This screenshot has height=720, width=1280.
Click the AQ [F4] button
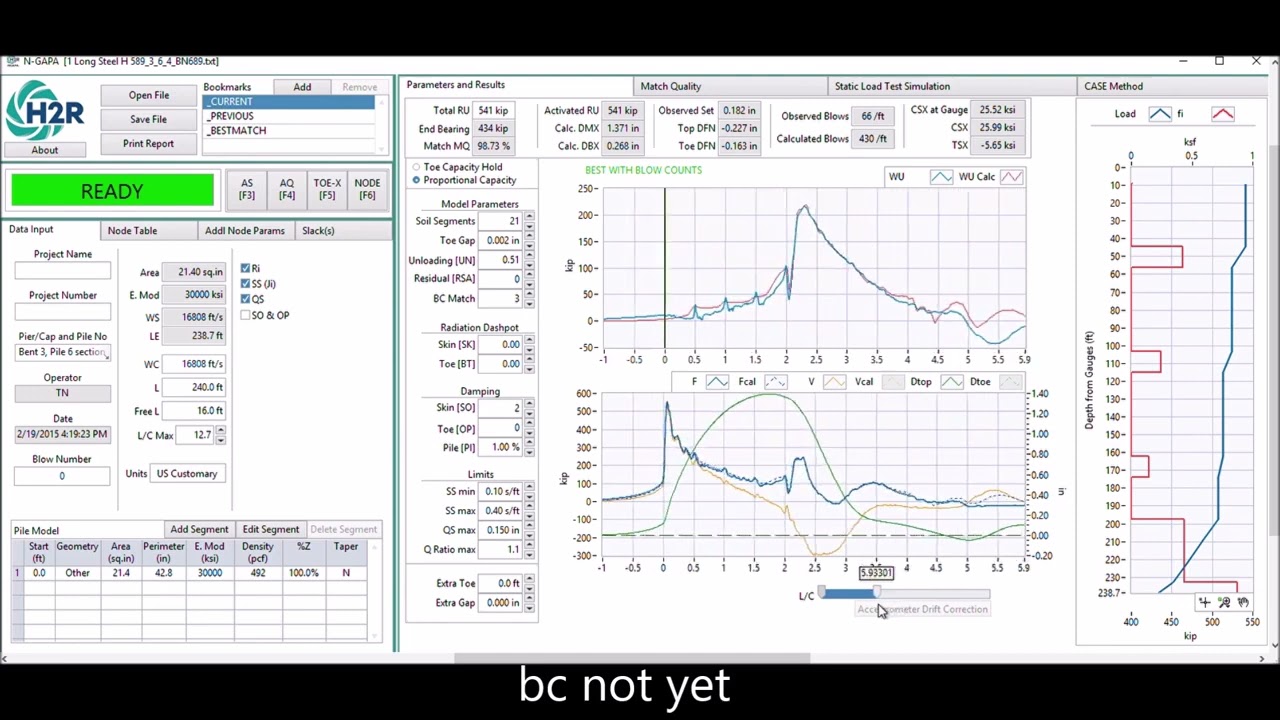click(x=287, y=189)
